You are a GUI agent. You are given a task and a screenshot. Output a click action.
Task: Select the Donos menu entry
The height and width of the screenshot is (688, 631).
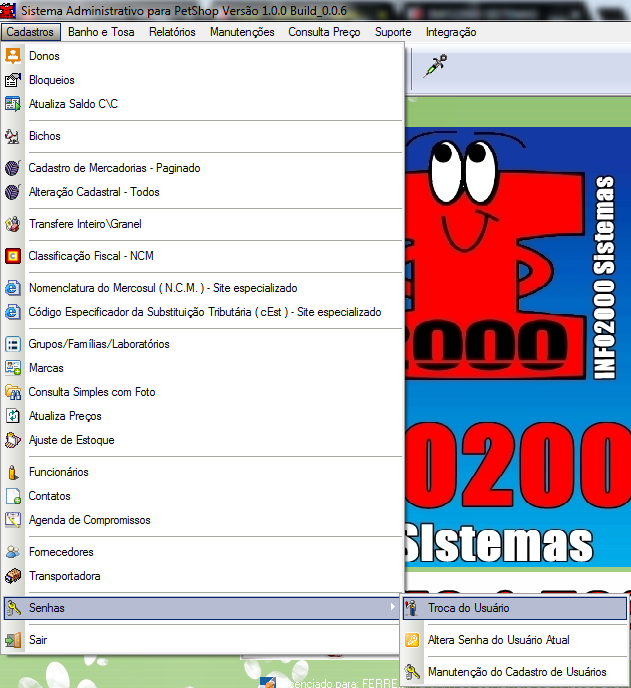203,56
